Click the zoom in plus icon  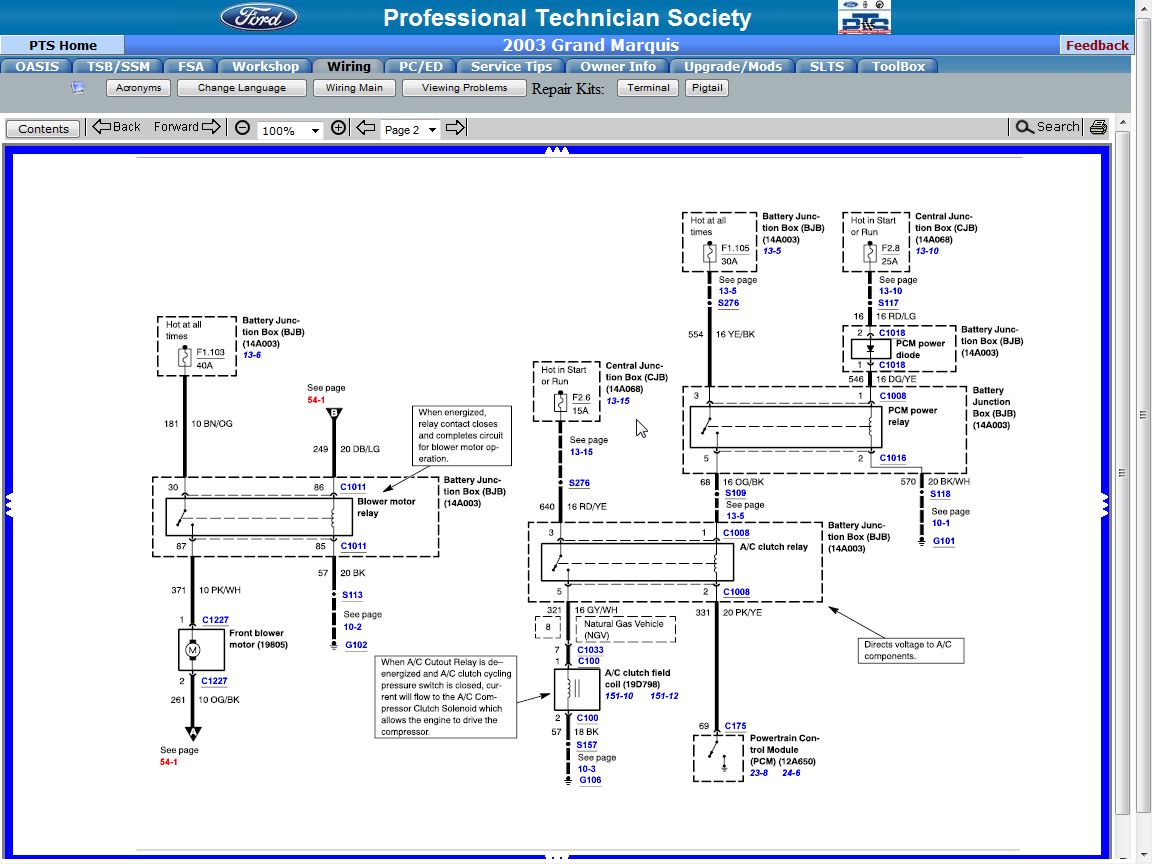point(338,128)
